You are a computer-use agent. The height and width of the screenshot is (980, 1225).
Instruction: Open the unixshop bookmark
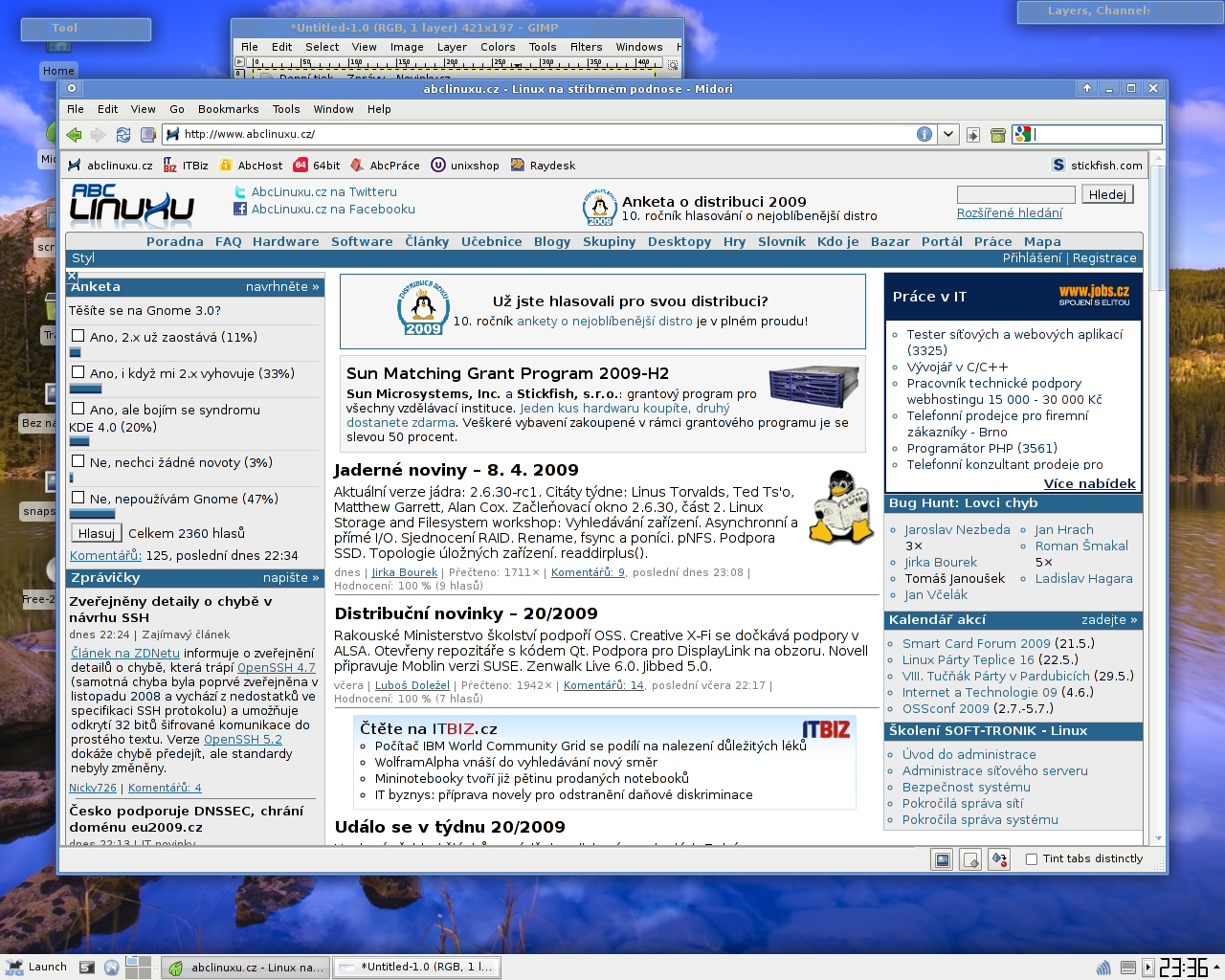(465, 166)
